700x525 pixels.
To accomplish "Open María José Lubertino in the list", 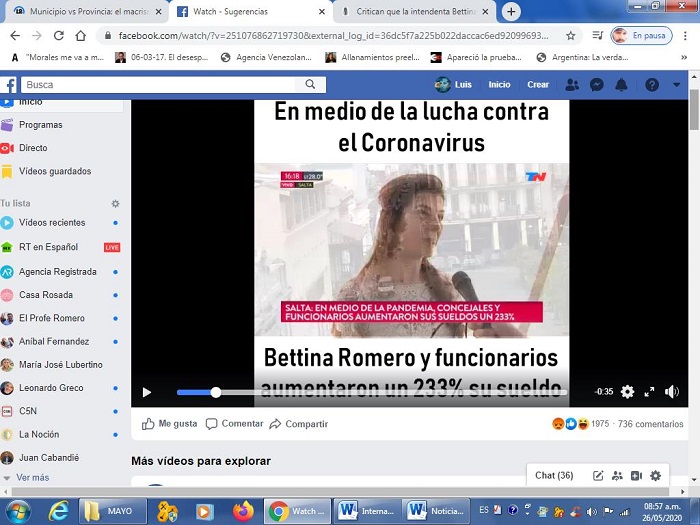I will (x=61, y=365).
